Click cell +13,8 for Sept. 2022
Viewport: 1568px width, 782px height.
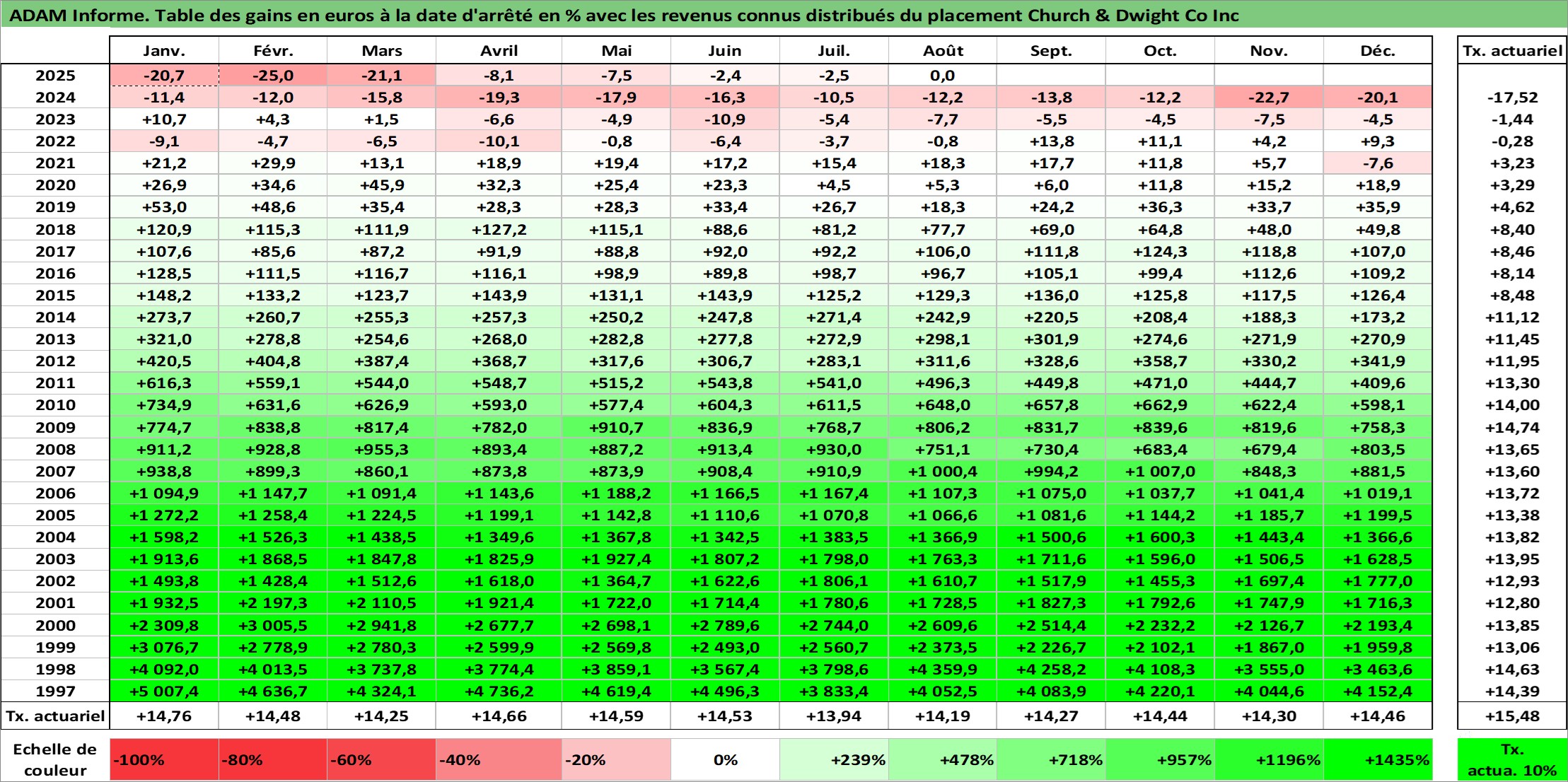[x=1051, y=141]
